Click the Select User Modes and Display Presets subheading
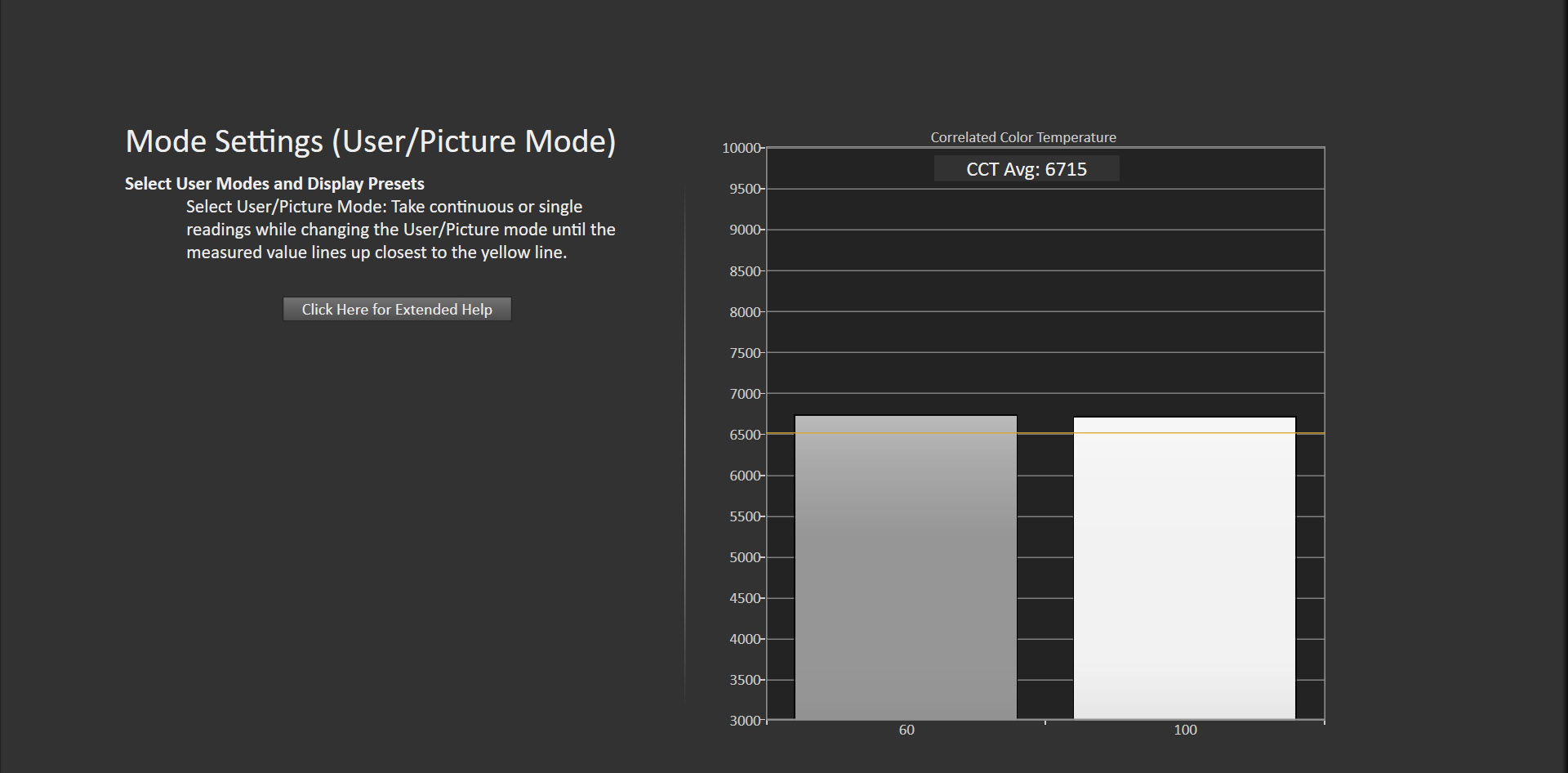This screenshot has height=773, width=1568. (x=274, y=184)
